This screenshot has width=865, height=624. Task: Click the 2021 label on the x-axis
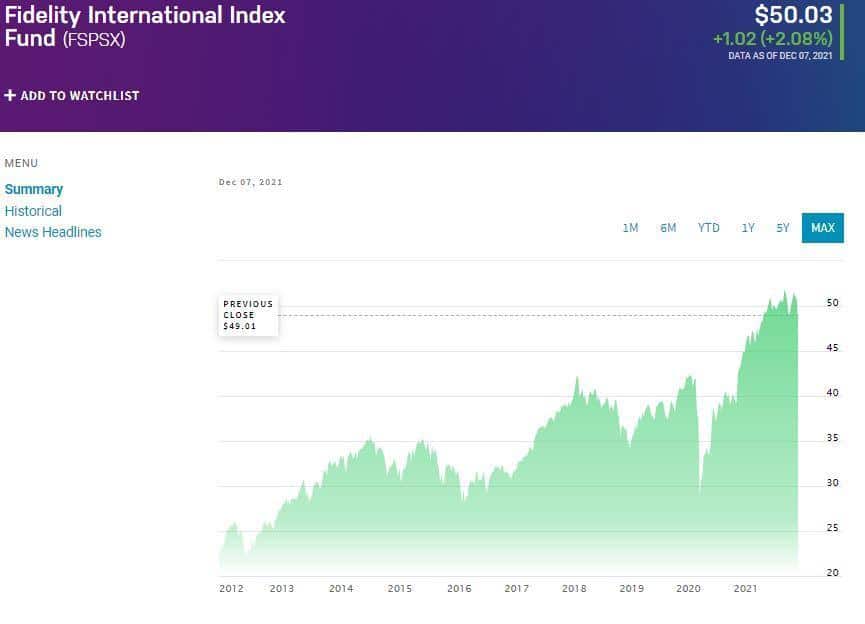coord(745,589)
